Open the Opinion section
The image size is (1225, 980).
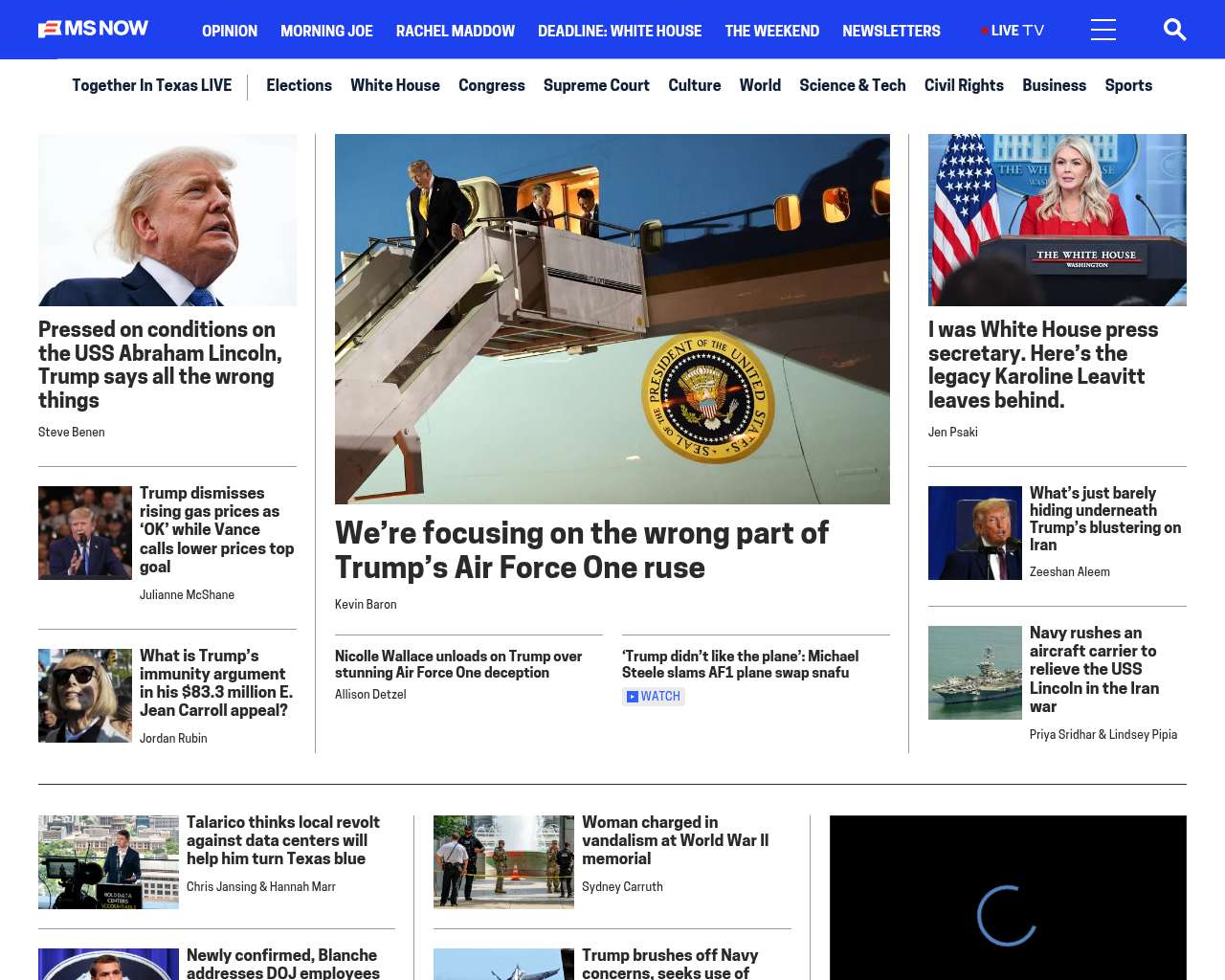click(x=230, y=31)
